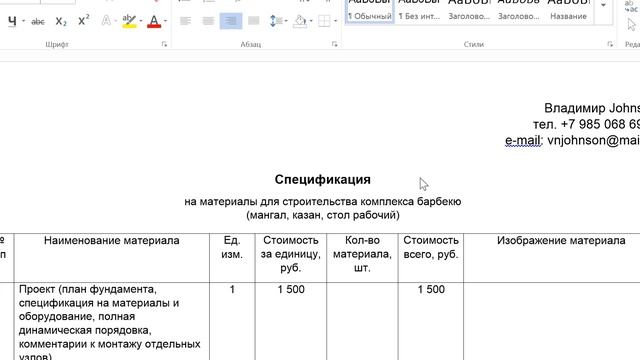Click 1 500 in unit cost column
The width and height of the screenshot is (640, 360).
291,289
